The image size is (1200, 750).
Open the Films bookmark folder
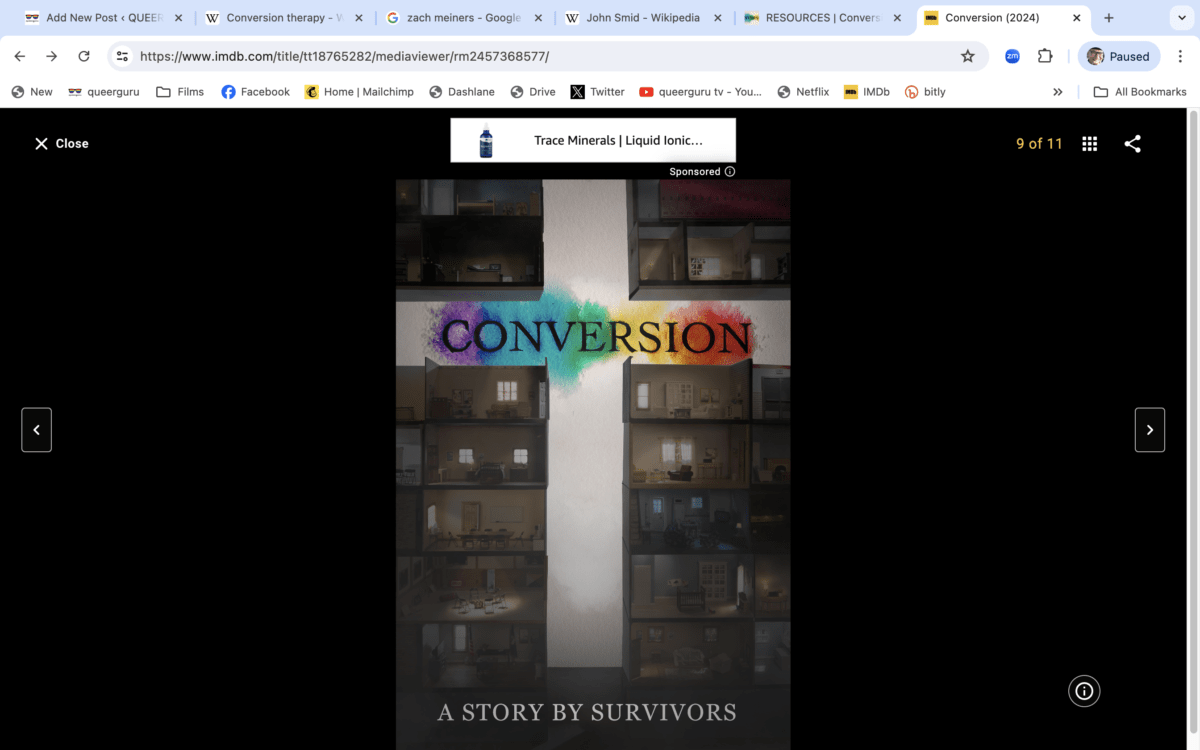180,92
